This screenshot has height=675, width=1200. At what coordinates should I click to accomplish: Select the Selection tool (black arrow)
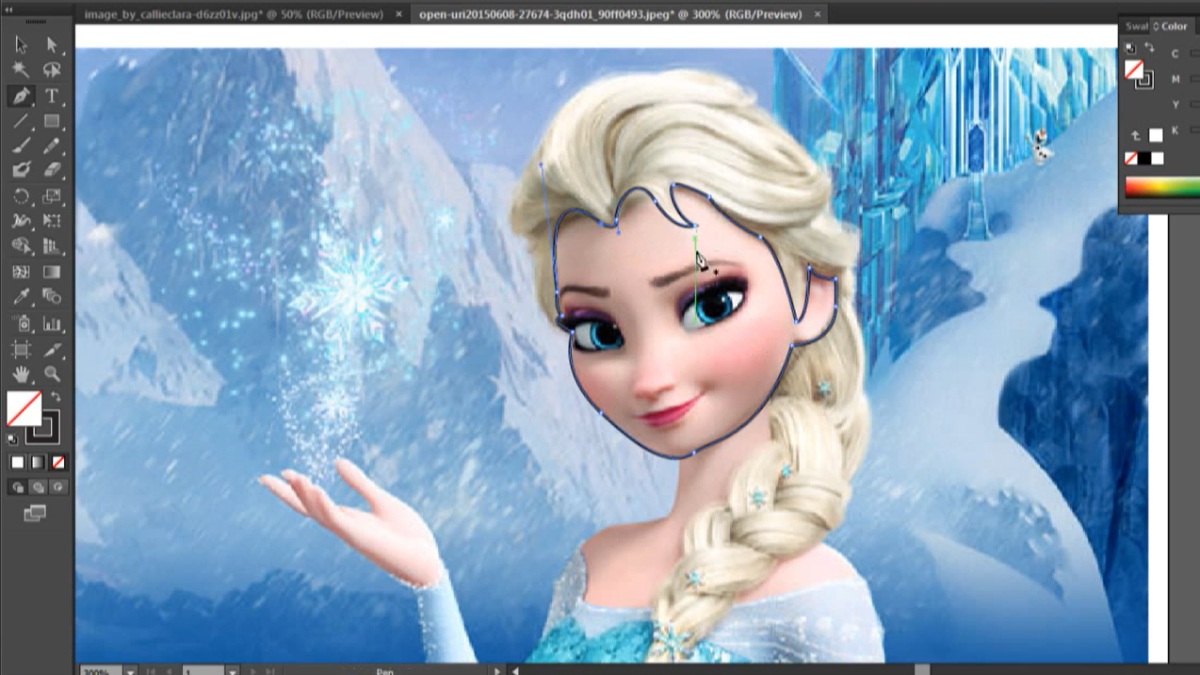point(21,44)
